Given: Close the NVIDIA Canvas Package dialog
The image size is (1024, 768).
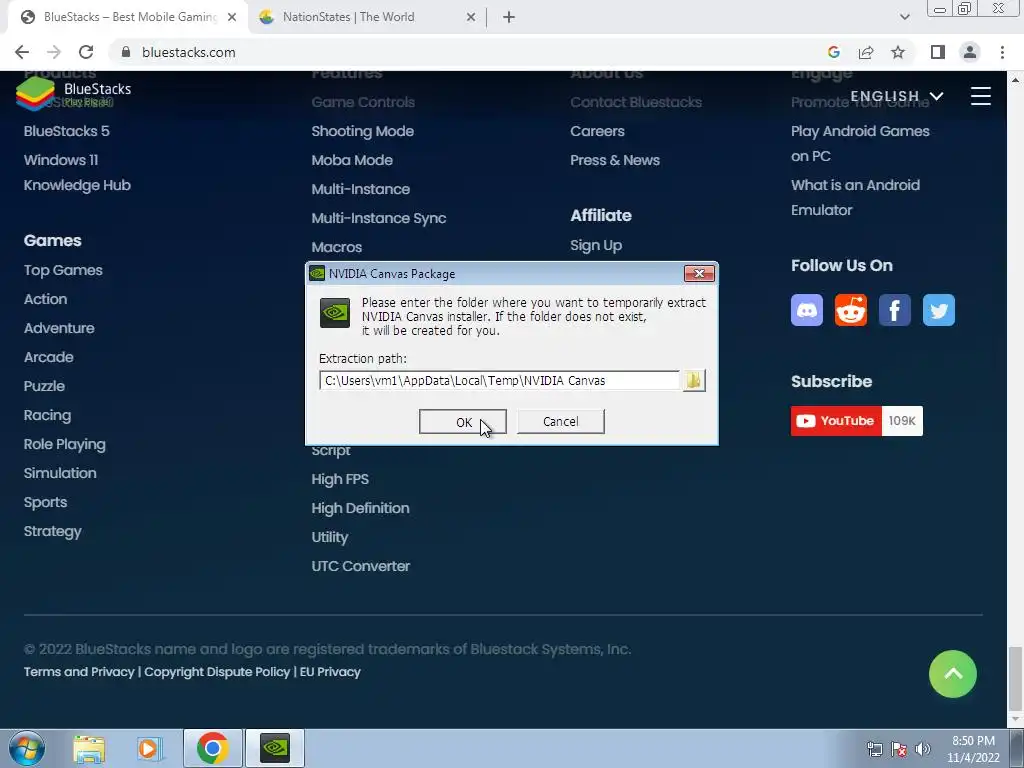Looking at the screenshot, I should tap(699, 274).
